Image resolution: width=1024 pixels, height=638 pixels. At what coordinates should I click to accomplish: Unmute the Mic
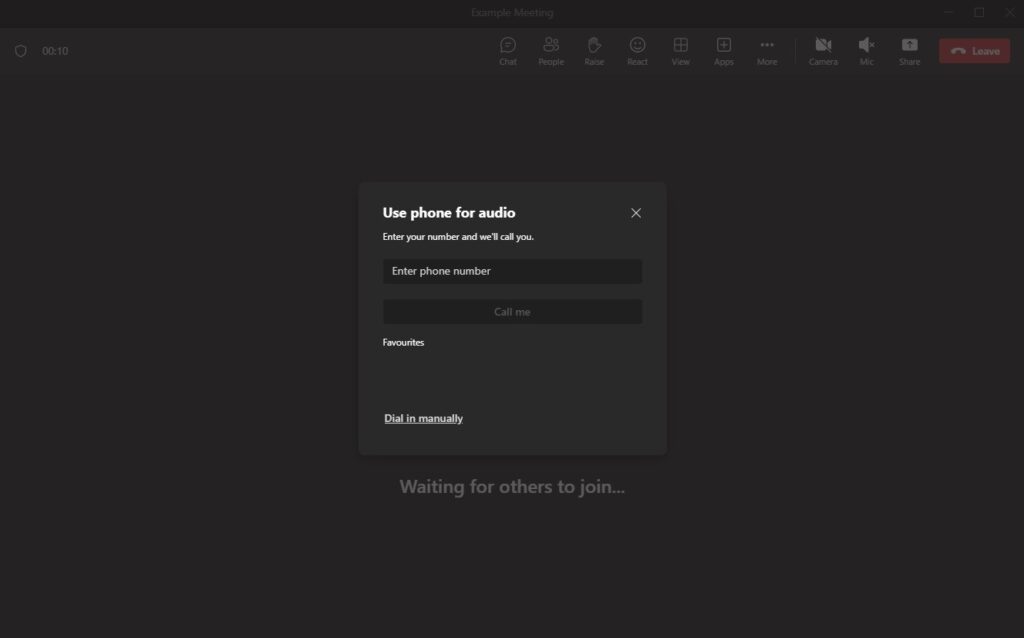(866, 51)
